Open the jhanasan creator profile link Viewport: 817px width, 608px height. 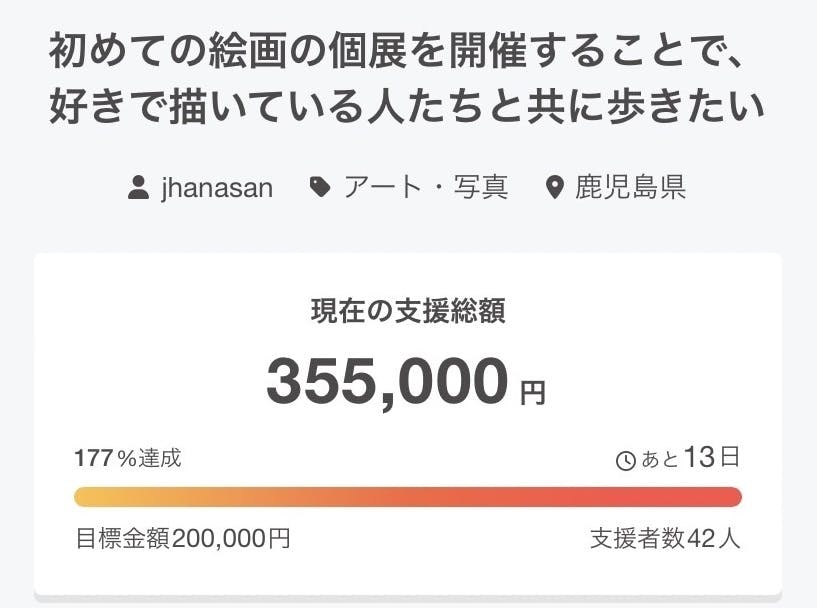click(x=216, y=187)
